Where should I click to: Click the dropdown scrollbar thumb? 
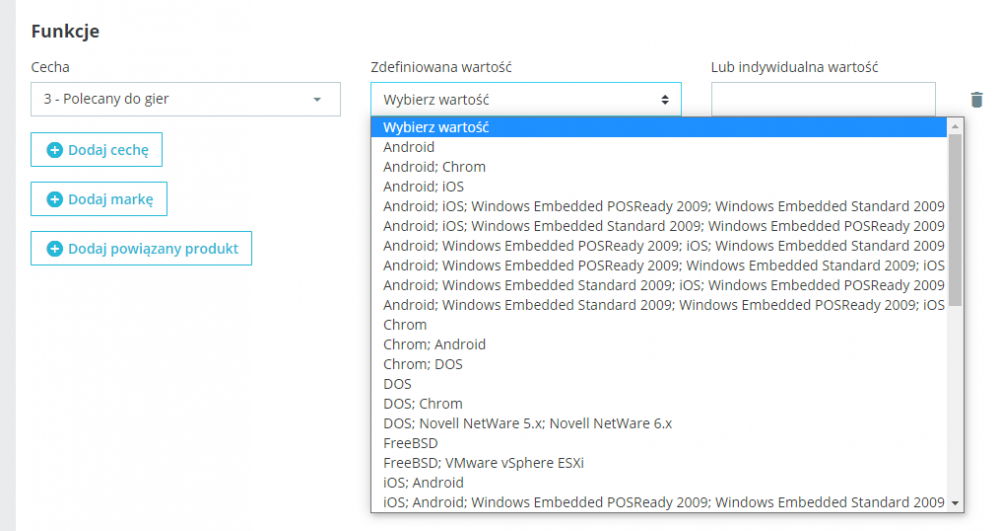[955, 220]
